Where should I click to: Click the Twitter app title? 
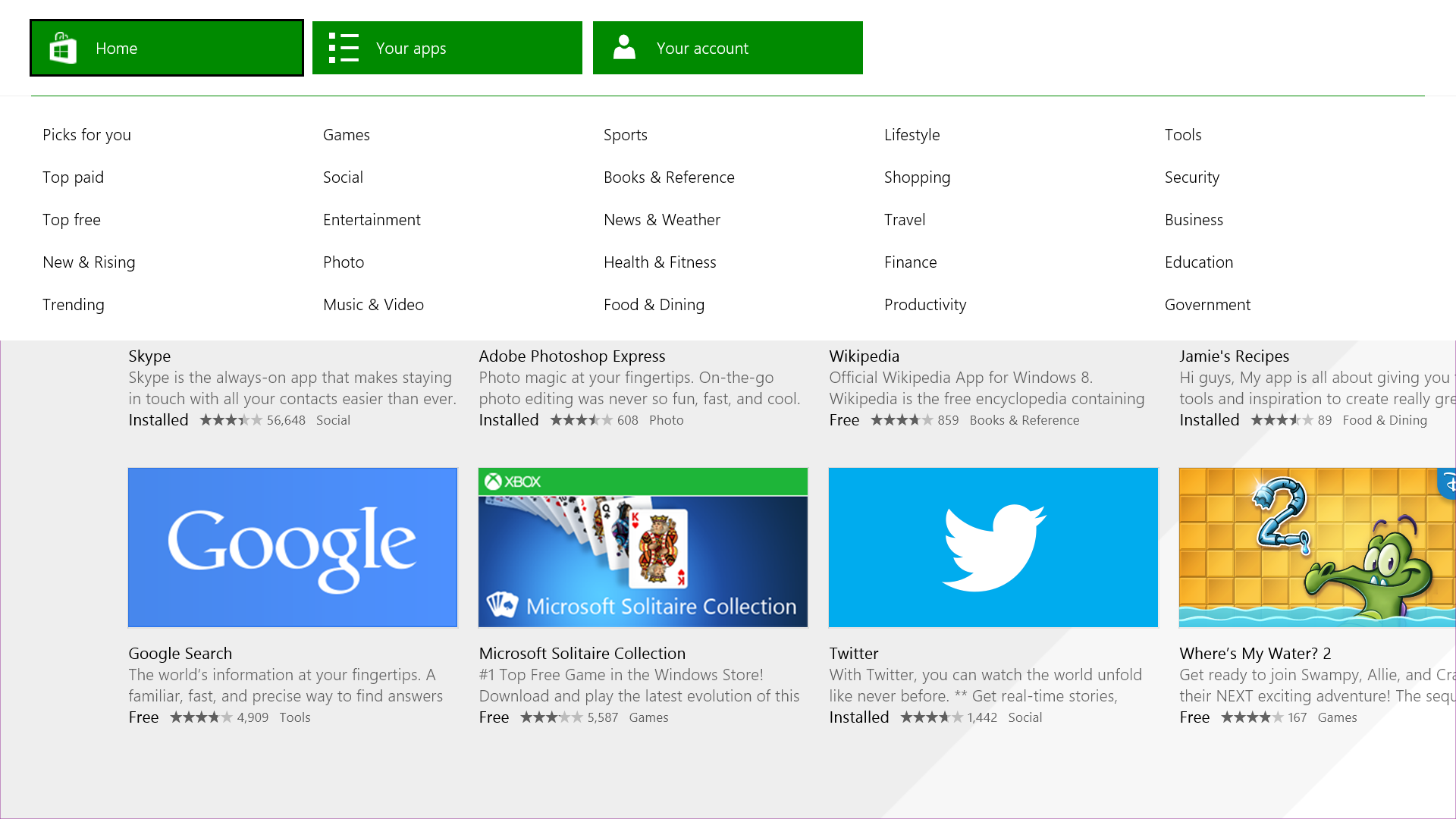coord(853,654)
